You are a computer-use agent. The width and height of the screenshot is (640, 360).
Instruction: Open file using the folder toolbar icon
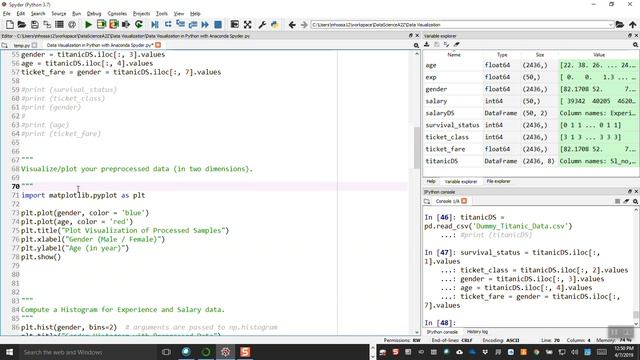[x=22, y=24]
